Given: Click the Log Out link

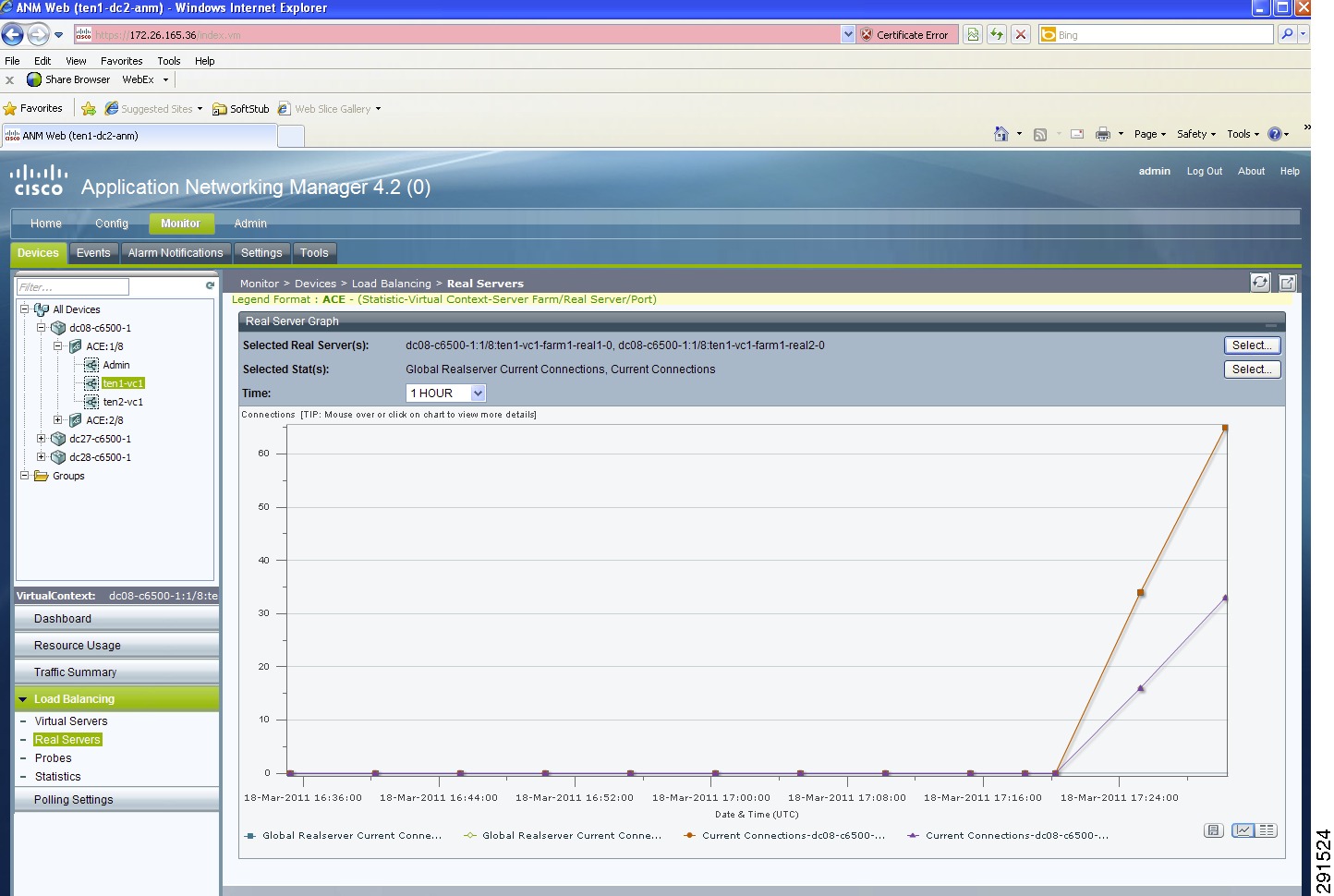Looking at the screenshot, I should (x=1205, y=172).
